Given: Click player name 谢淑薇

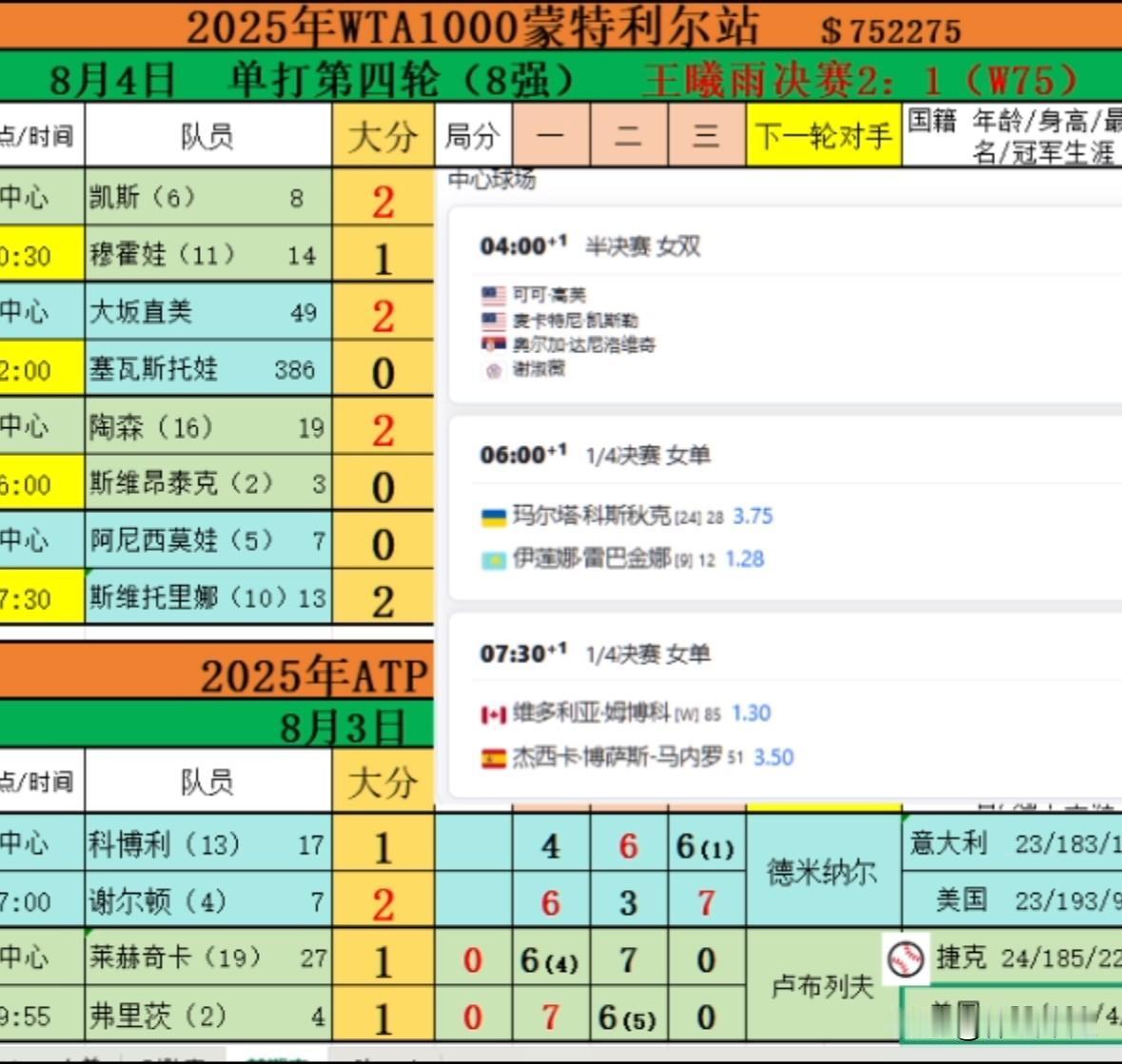Looking at the screenshot, I should [539, 369].
